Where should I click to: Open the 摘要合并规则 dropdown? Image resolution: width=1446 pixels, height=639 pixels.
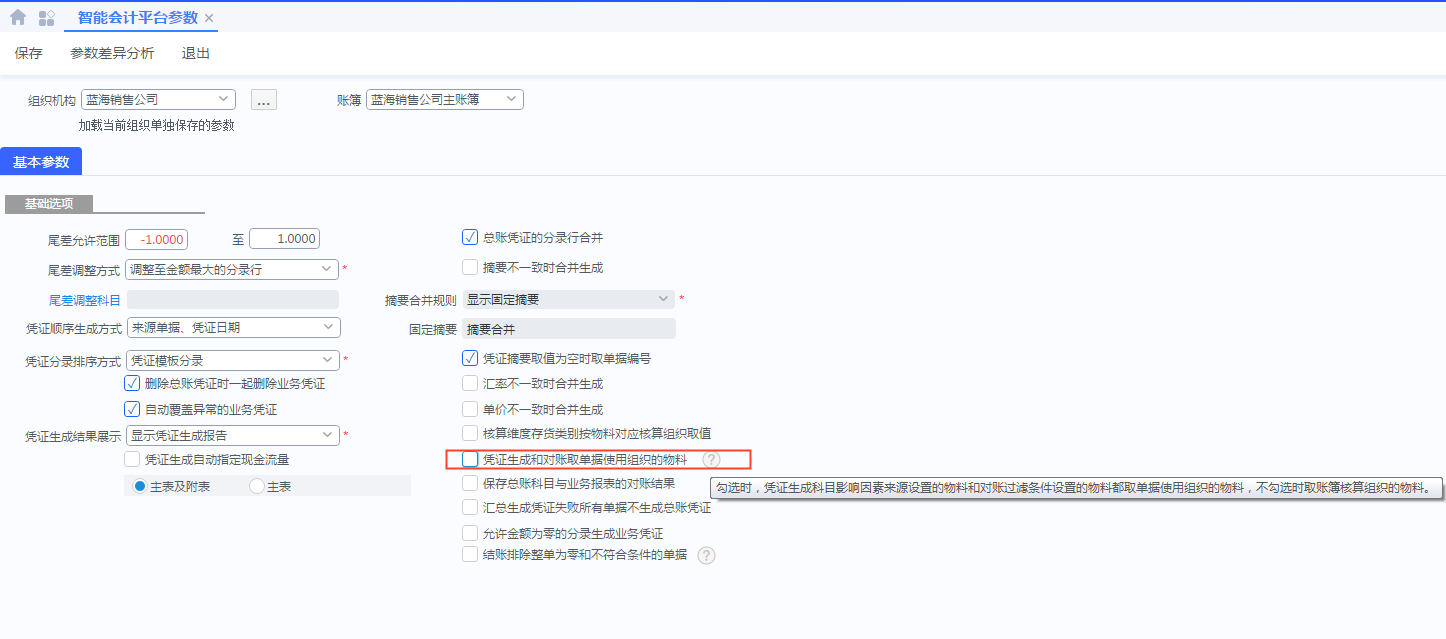pos(569,299)
